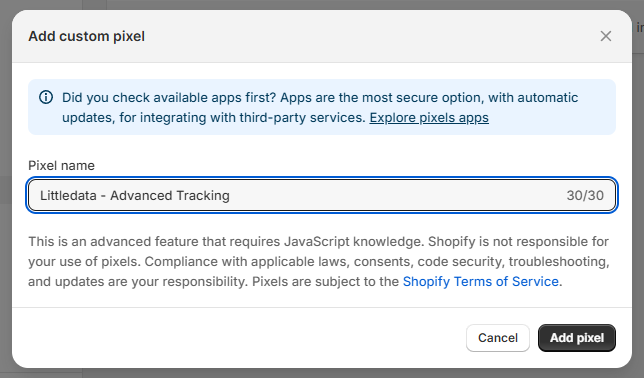Open Shopify Terms of Service link
The image size is (644, 378).
click(481, 281)
